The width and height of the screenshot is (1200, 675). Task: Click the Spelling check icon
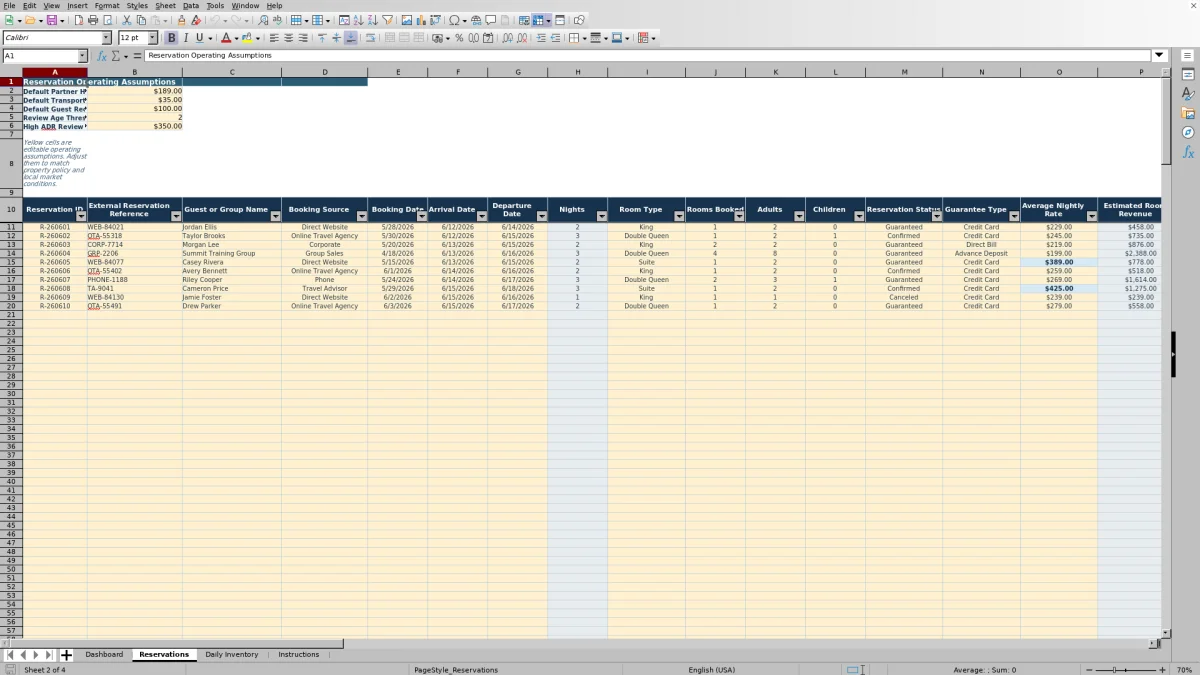click(277, 20)
